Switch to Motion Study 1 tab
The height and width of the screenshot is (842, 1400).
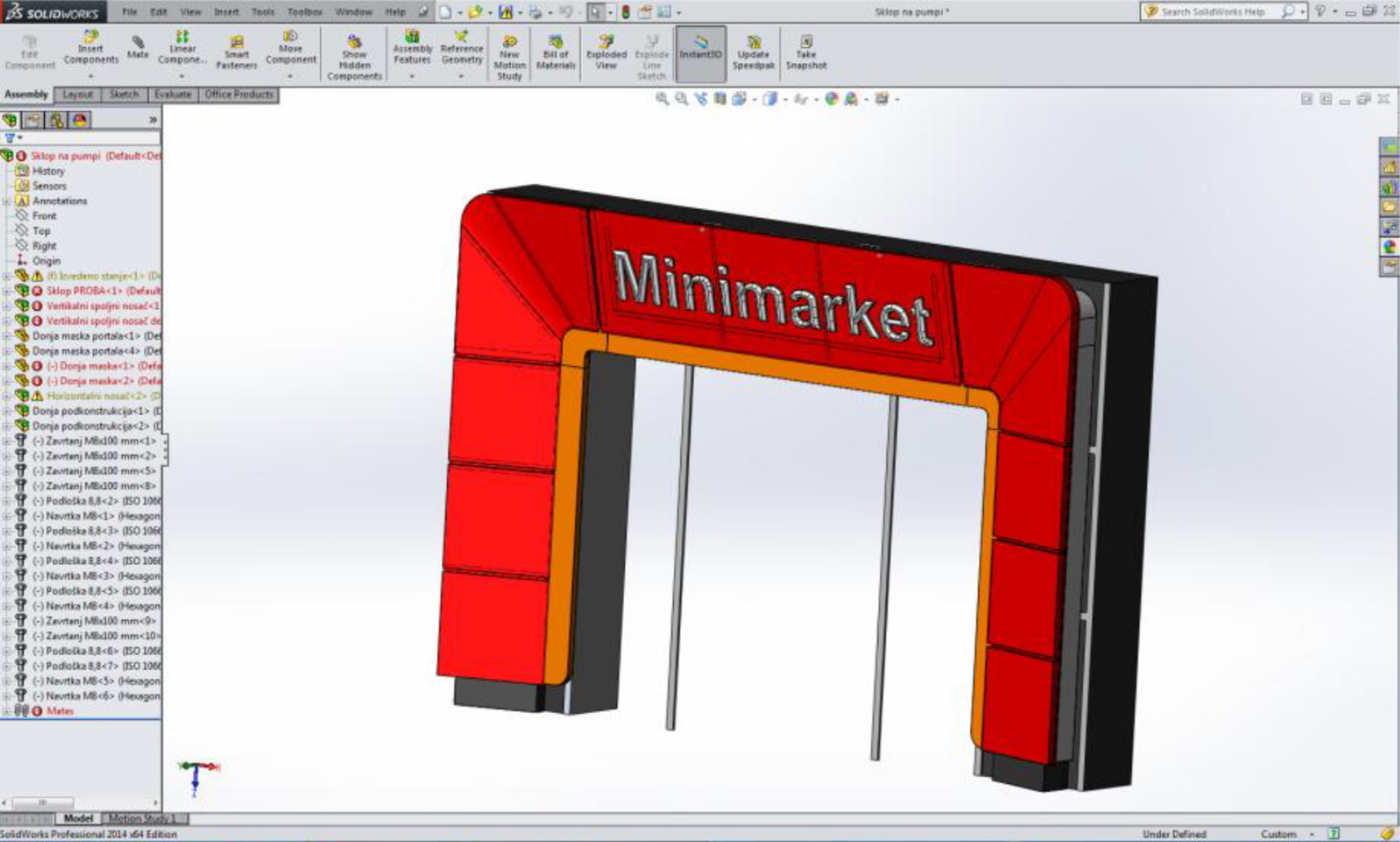click(141, 818)
